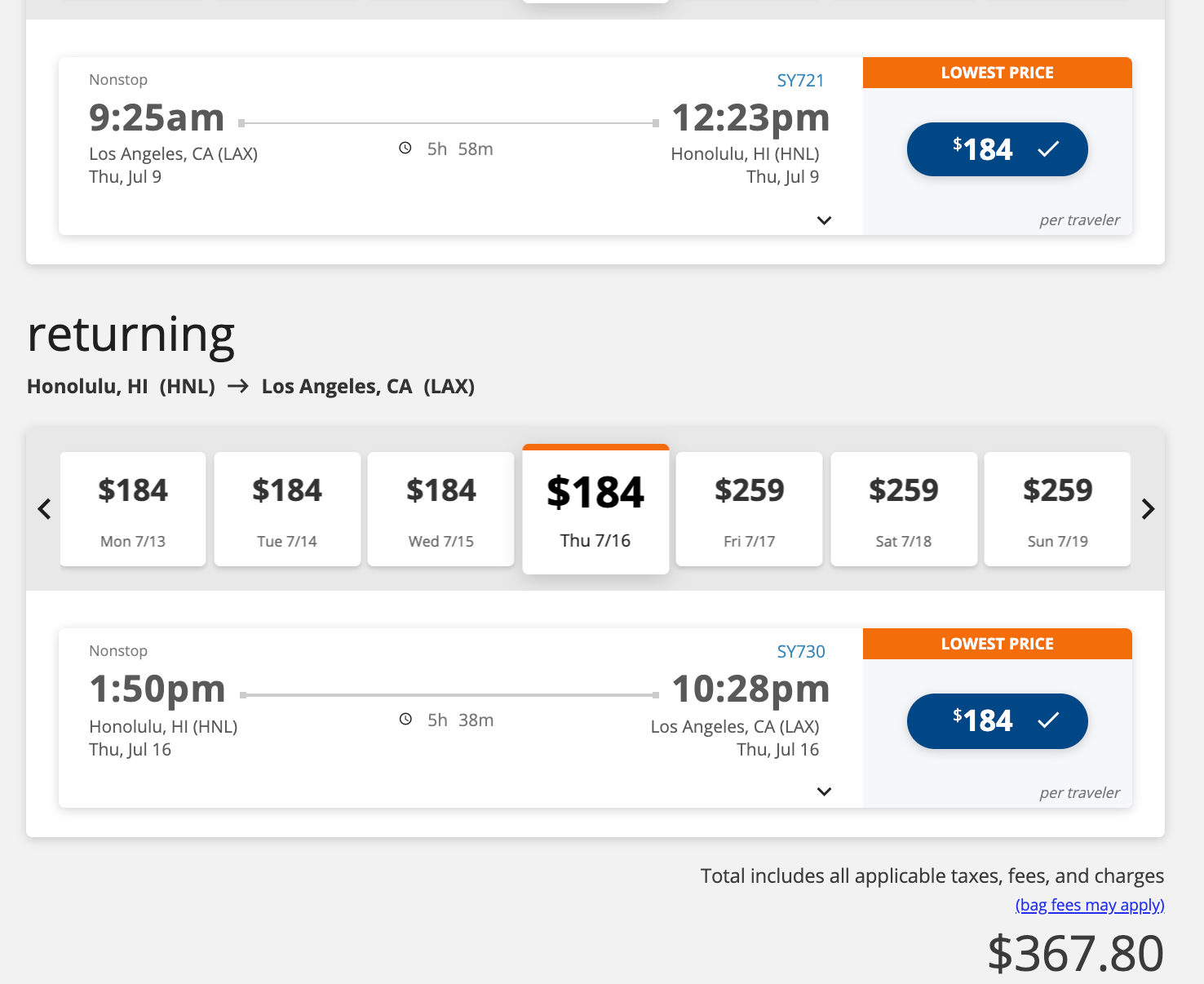Screen dimensions: 1204x984
Task: Open the bag fees may apply link
Action: (x=1089, y=905)
